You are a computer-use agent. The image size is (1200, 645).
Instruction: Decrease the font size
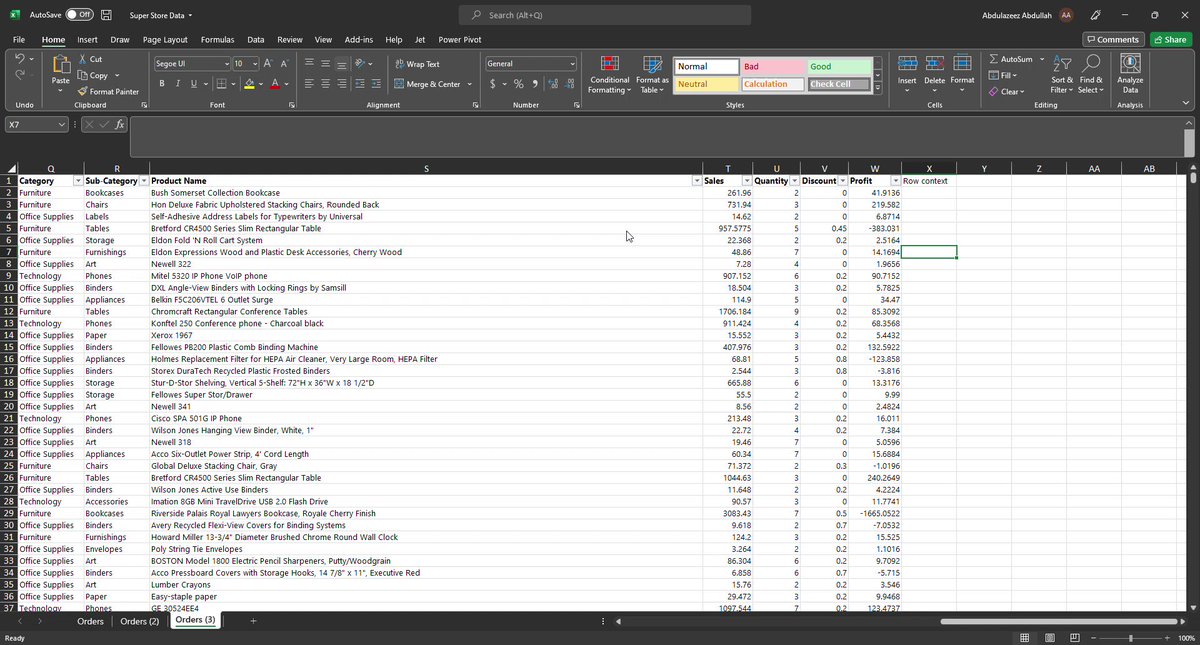point(284,64)
